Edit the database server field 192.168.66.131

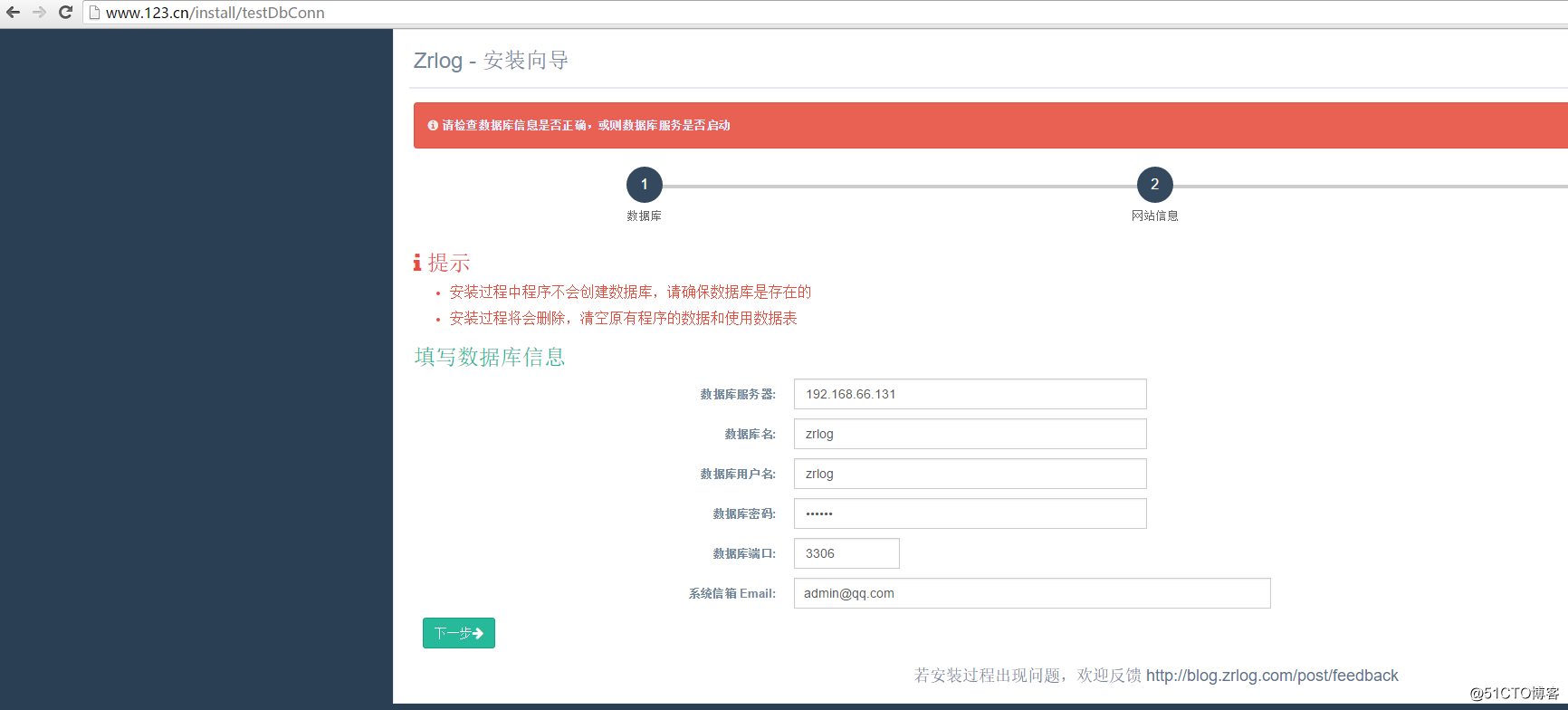[970, 394]
